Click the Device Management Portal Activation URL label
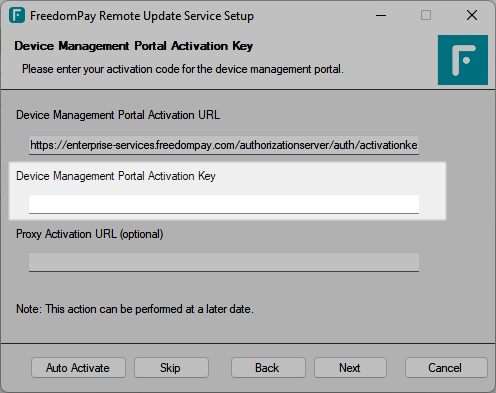Viewport: 496px width, 393px height. click(118, 115)
